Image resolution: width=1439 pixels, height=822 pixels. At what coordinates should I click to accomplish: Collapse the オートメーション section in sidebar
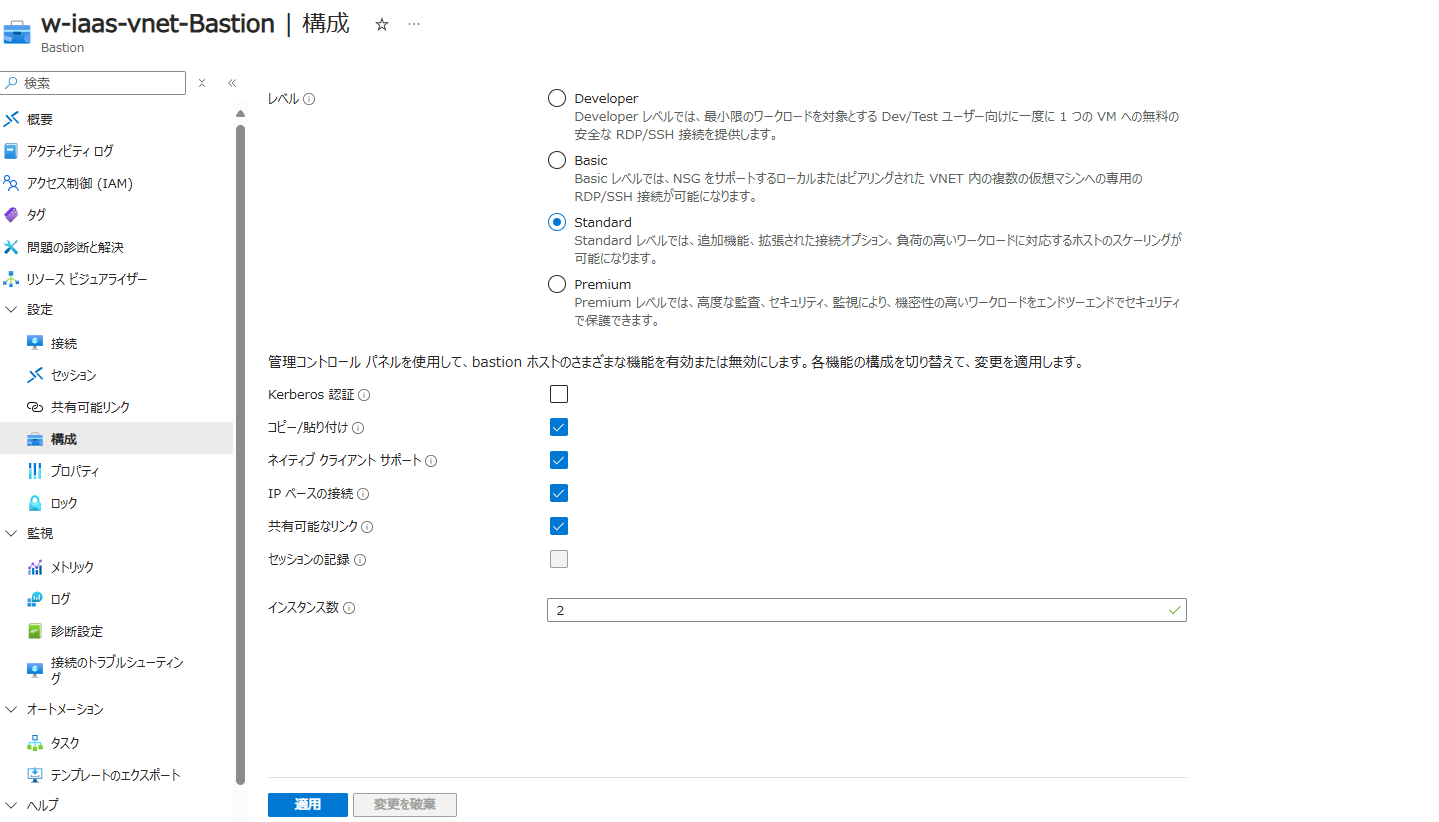click(11, 709)
